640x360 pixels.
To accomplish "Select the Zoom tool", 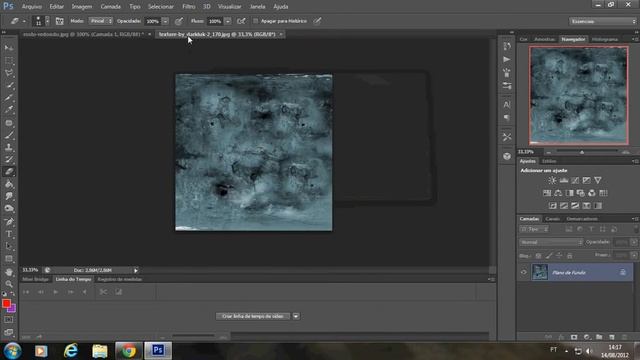I will tap(9, 284).
